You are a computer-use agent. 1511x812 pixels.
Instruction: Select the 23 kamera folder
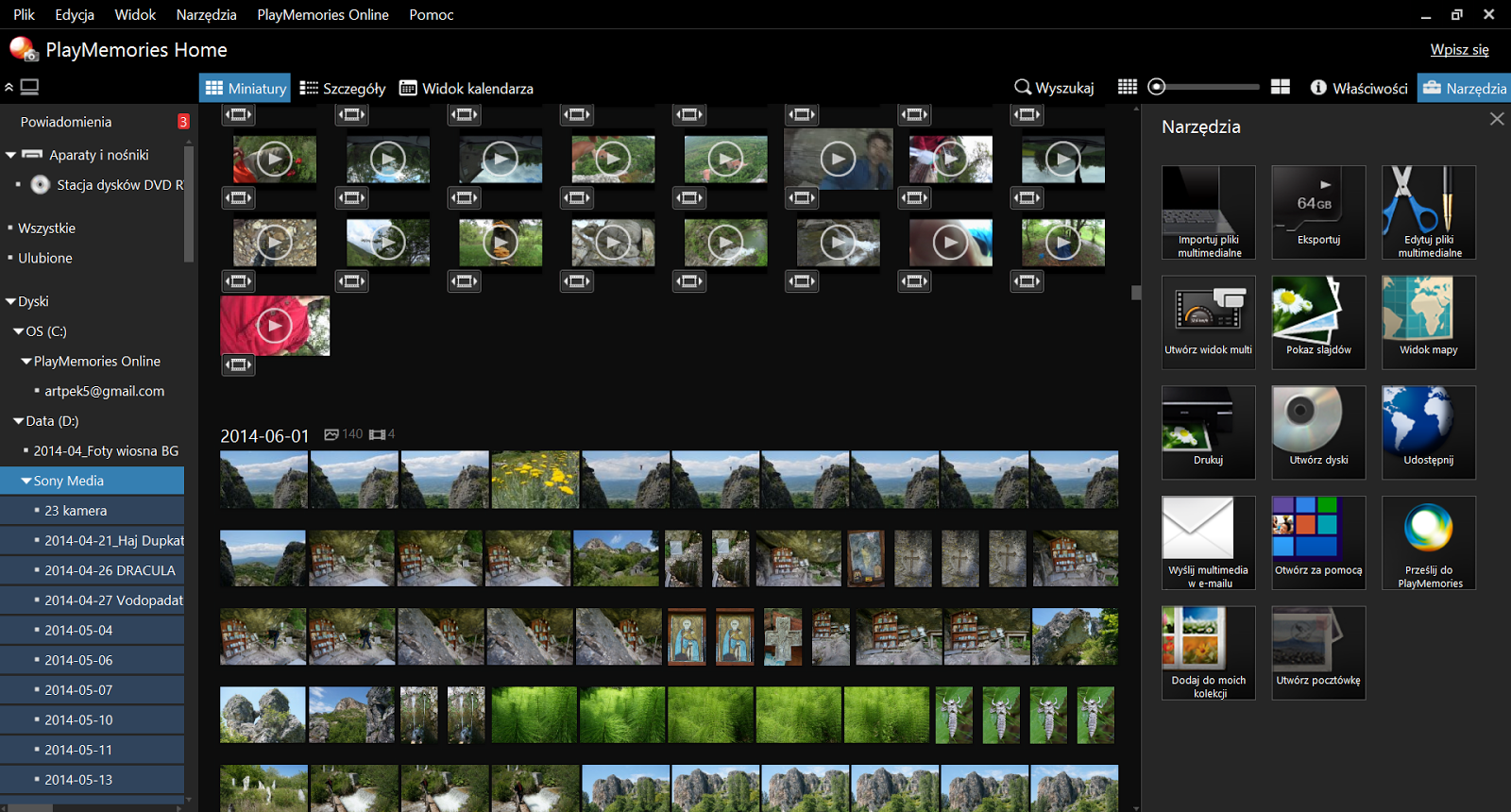pos(92,511)
